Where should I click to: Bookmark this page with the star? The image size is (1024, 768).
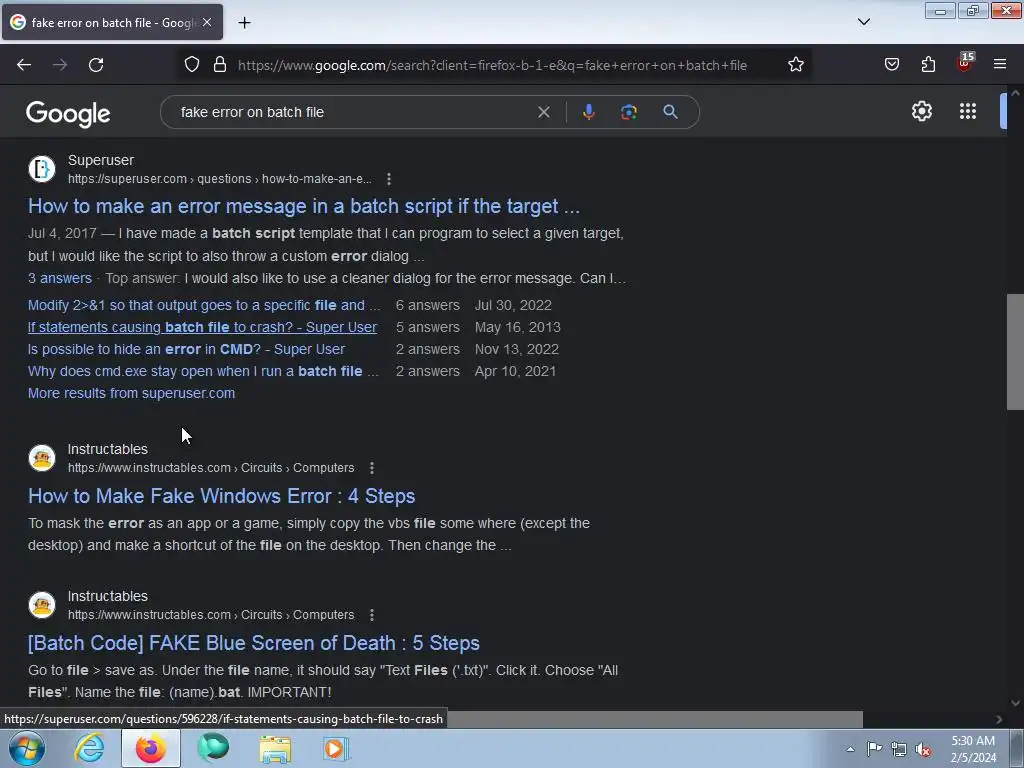click(x=795, y=65)
